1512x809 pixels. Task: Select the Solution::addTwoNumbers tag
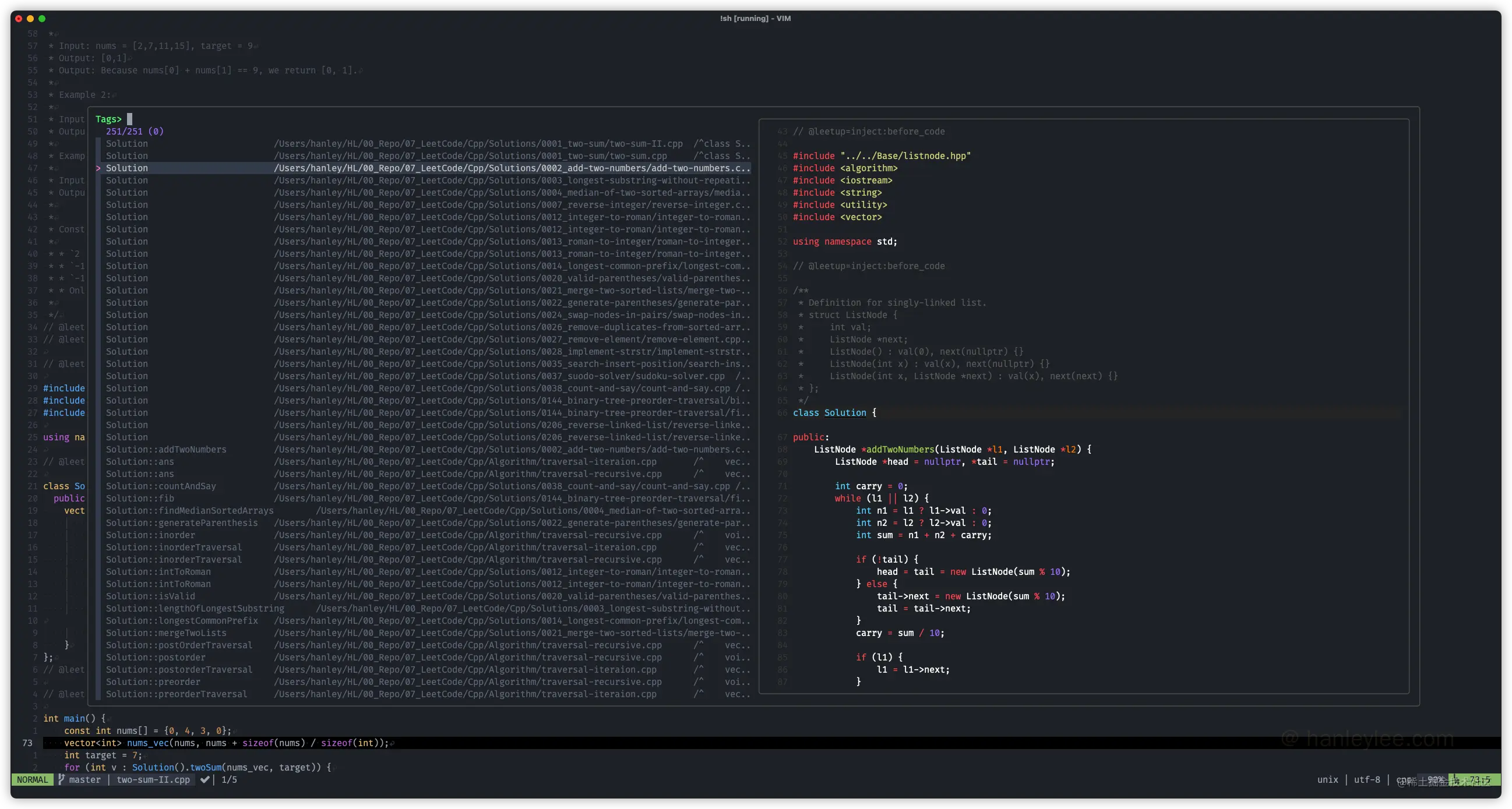coord(422,450)
